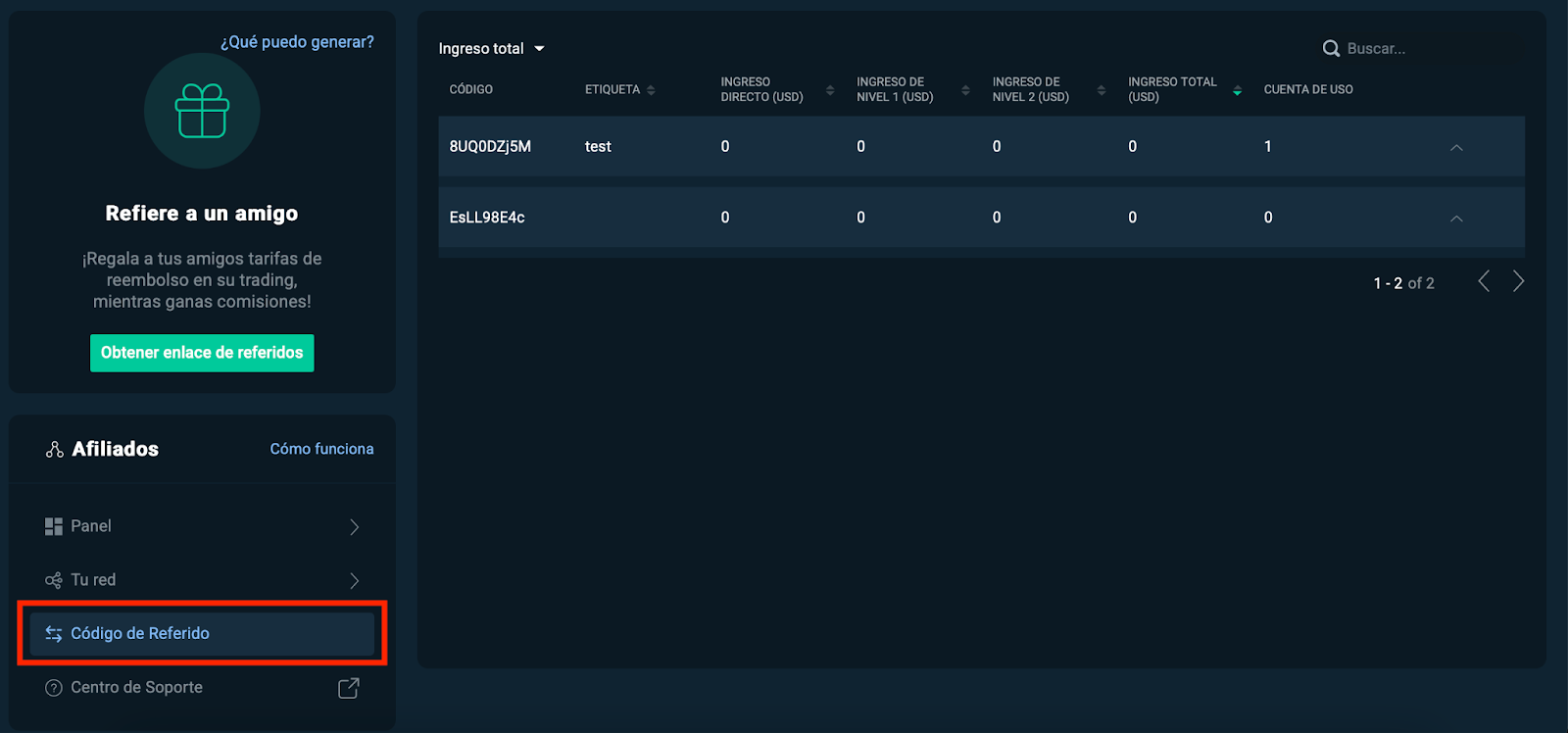This screenshot has width=1568, height=733.
Task: Open the Tu red menu item
Action: click(202, 580)
